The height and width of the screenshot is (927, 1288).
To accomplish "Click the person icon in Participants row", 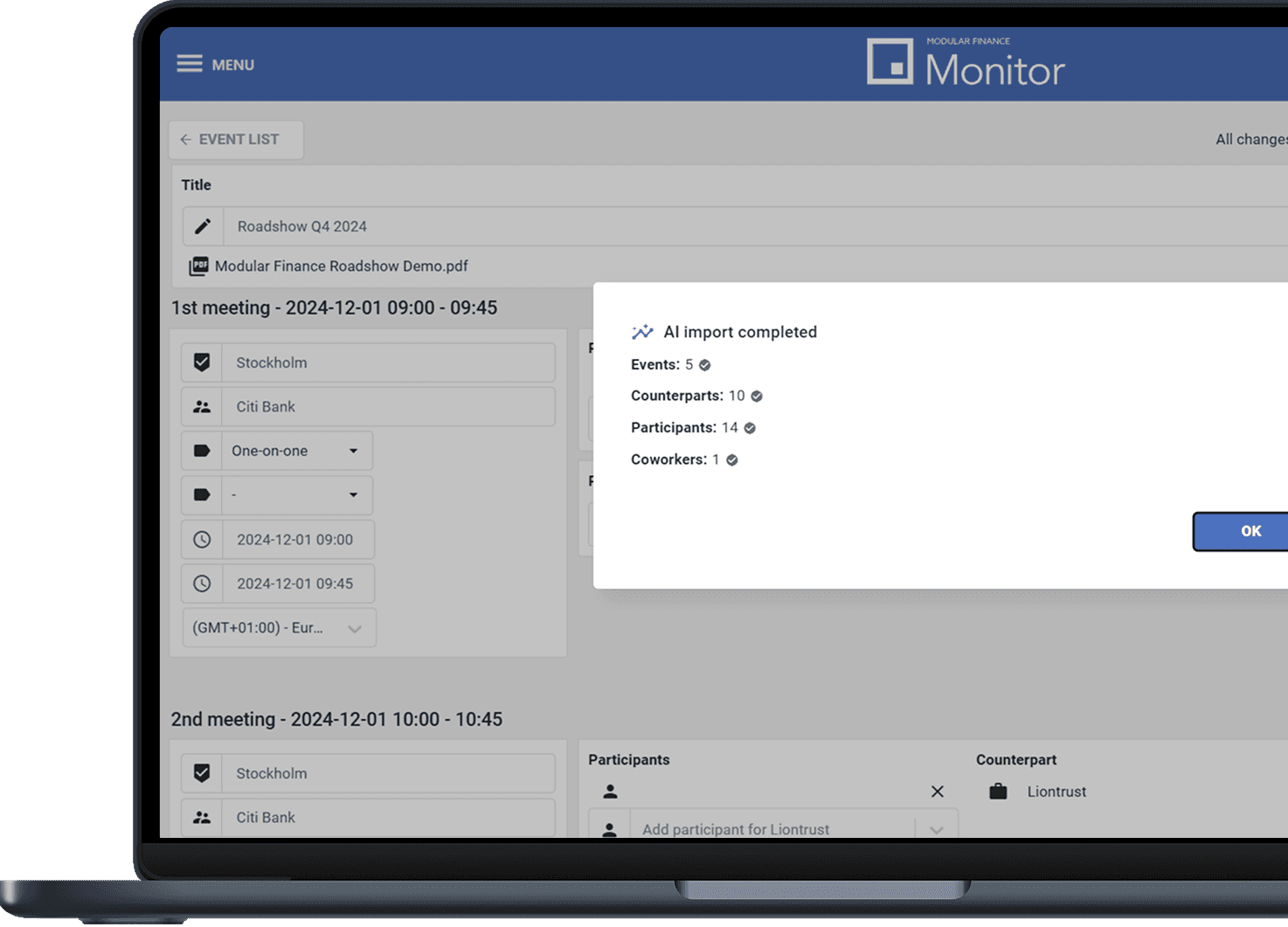I will [610, 792].
